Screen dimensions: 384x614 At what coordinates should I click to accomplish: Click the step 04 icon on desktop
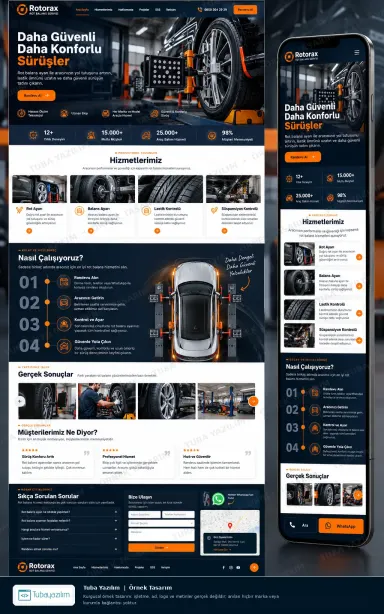coord(64,346)
